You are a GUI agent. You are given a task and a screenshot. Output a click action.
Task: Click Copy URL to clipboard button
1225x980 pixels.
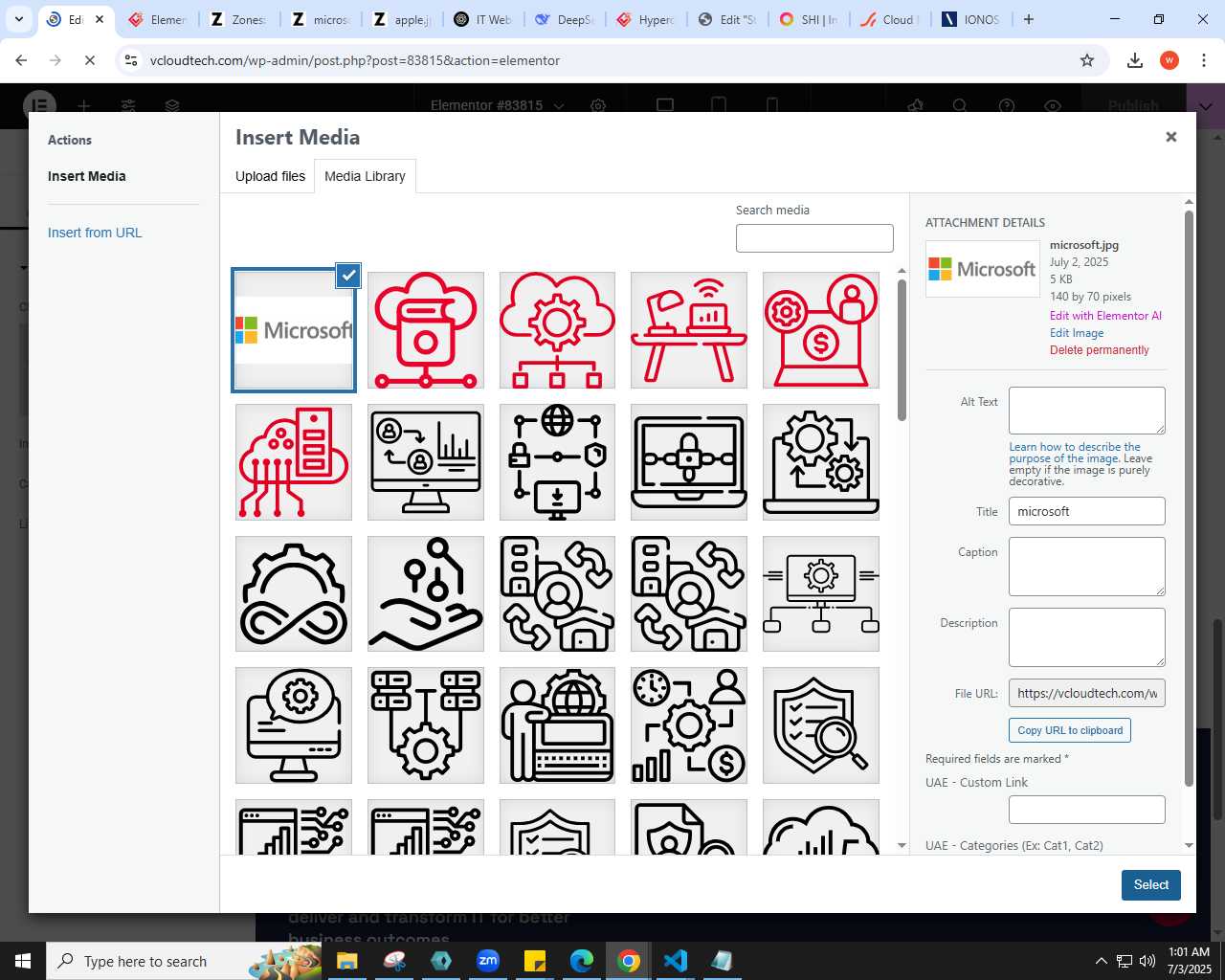coord(1070,730)
